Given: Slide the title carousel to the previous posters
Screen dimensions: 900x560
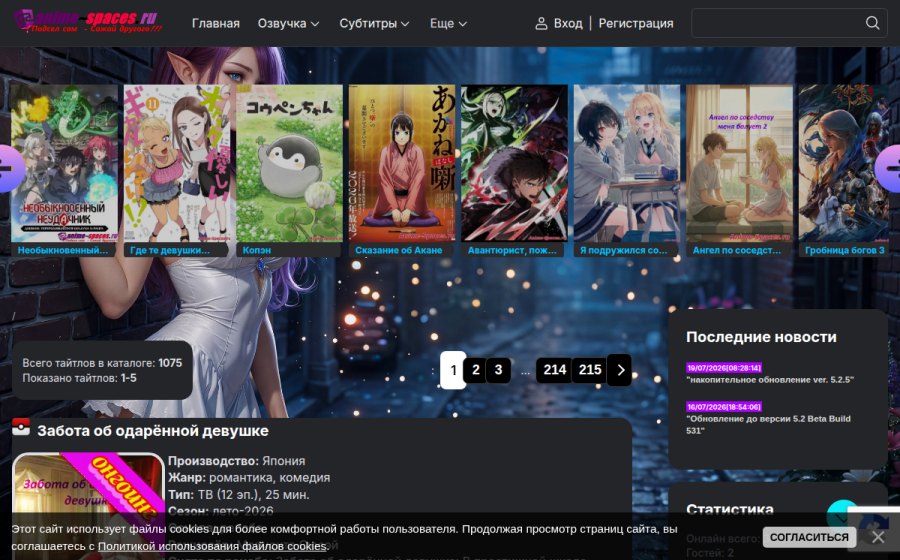Looking at the screenshot, I should tap(8, 168).
